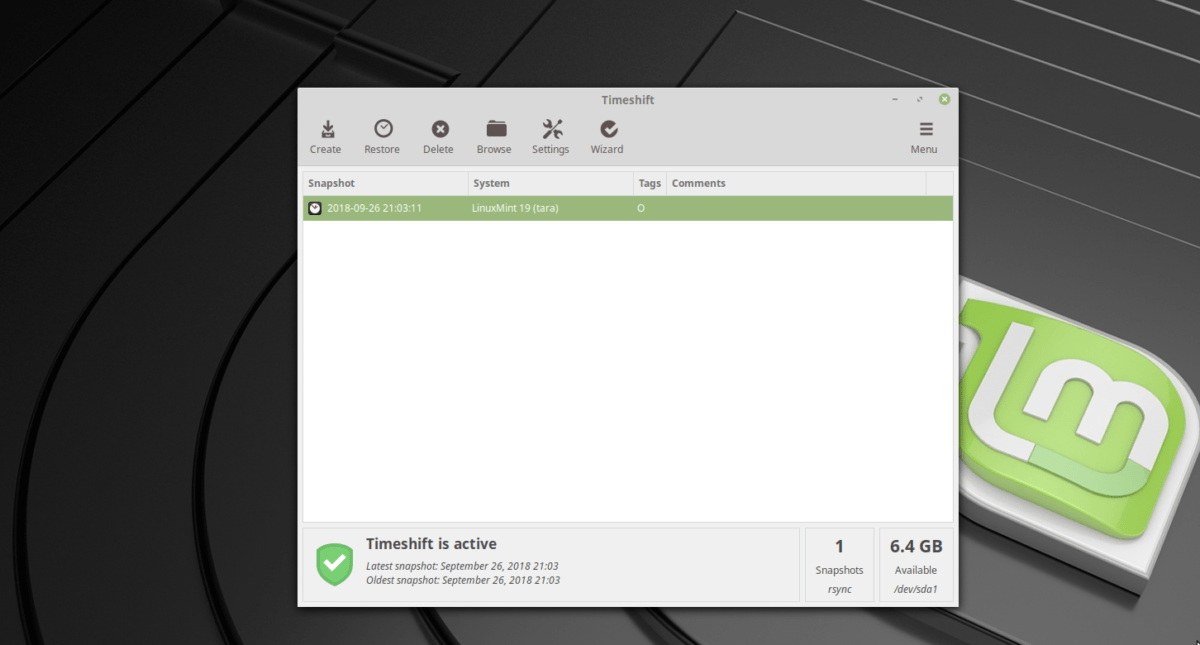Click the Comments column header
Viewport: 1200px width, 645px height.
tap(698, 183)
